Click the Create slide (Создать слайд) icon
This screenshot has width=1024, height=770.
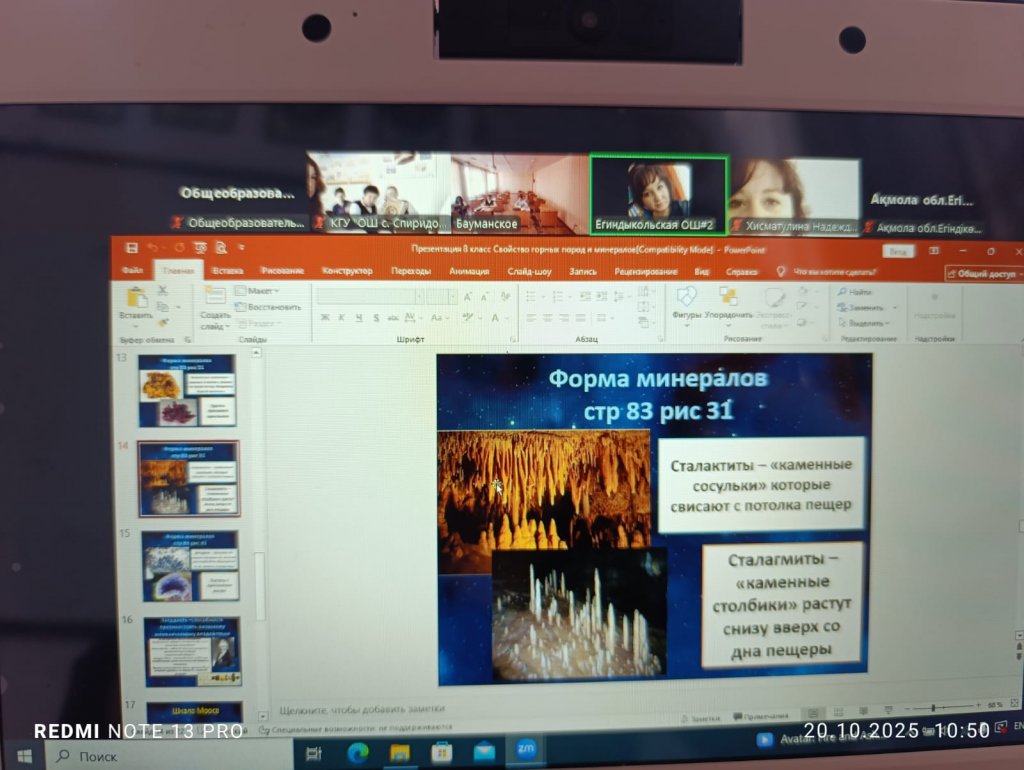(x=215, y=297)
